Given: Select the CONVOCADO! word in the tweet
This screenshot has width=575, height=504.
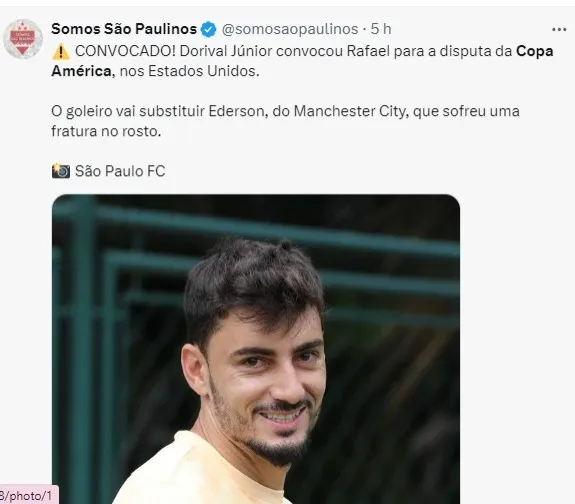Looking at the screenshot, I should pos(125,51).
